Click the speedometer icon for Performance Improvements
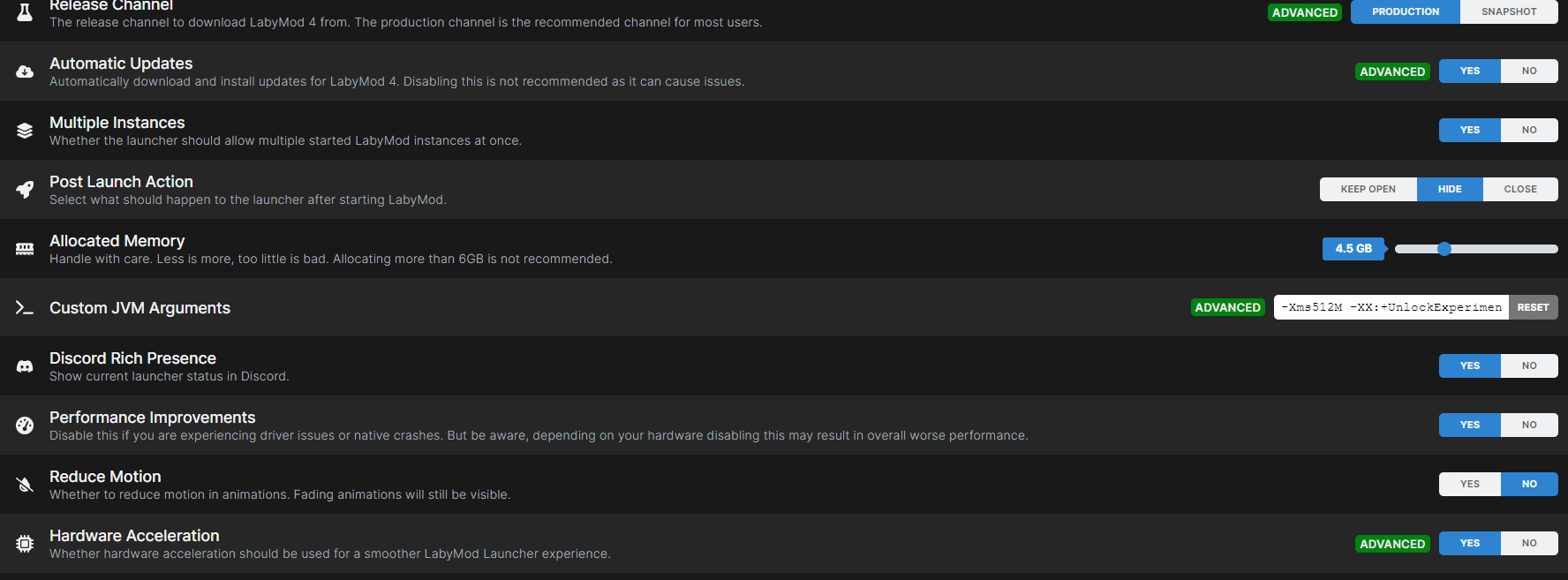This screenshot has width=1568, height=580. point(25,426)
